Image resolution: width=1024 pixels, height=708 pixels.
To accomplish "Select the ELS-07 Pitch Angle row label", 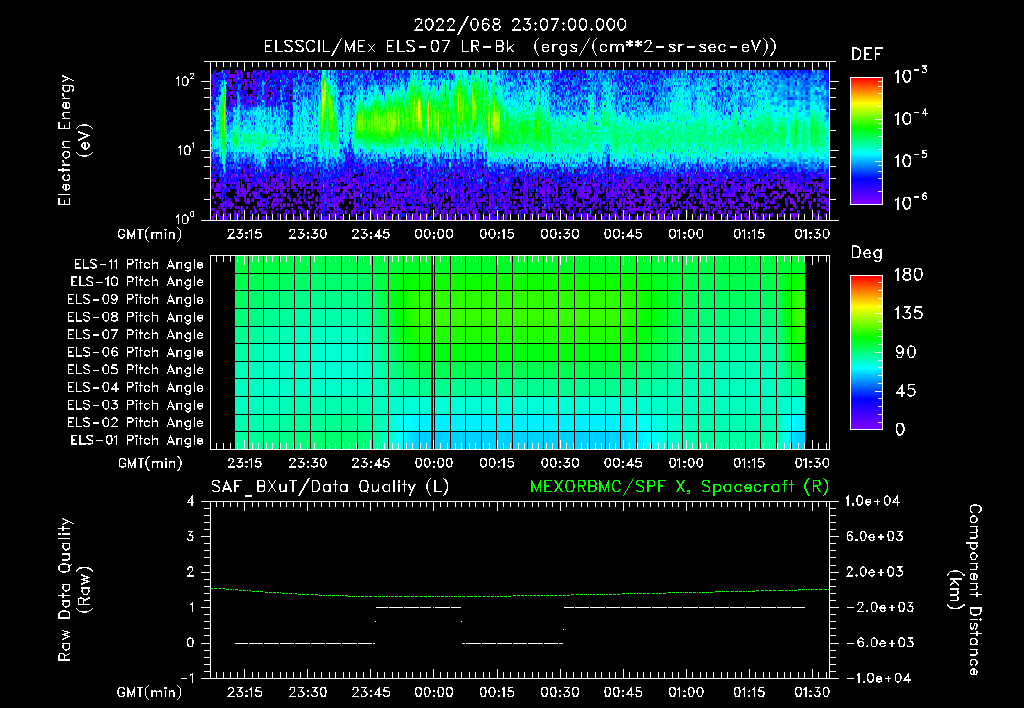I will (x=135, y=334).
